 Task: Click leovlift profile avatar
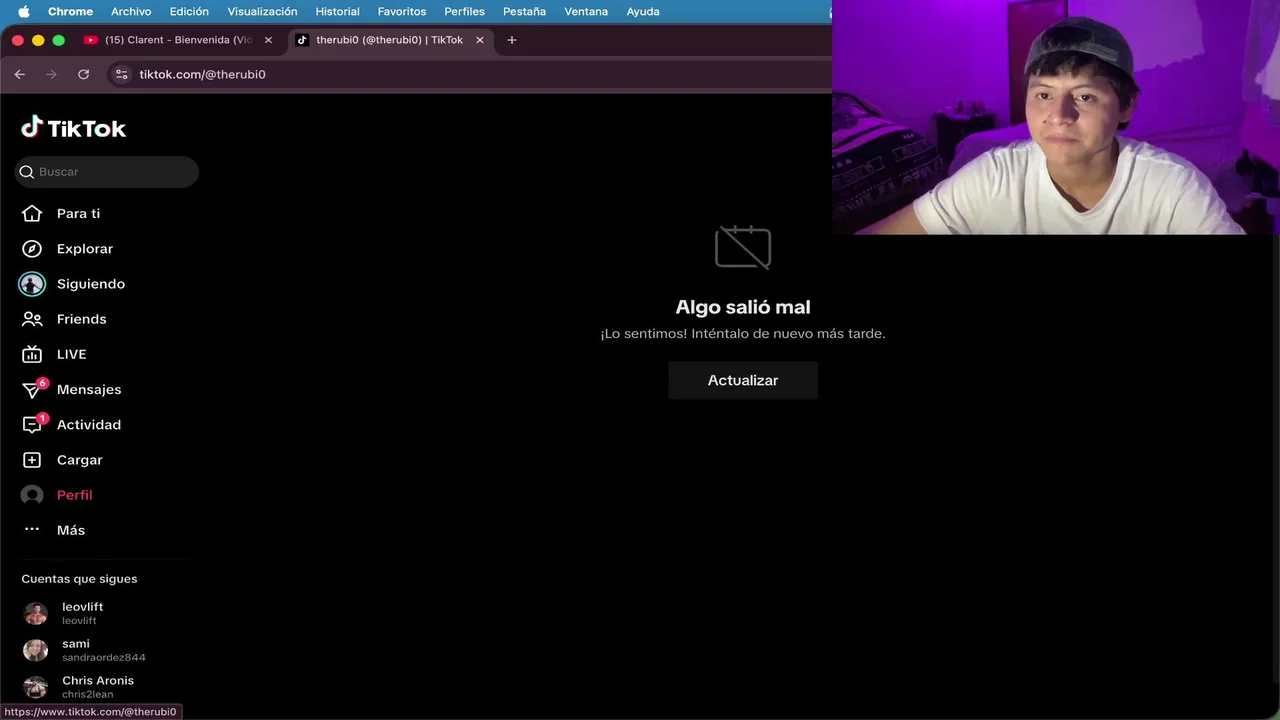coord(35,613)
